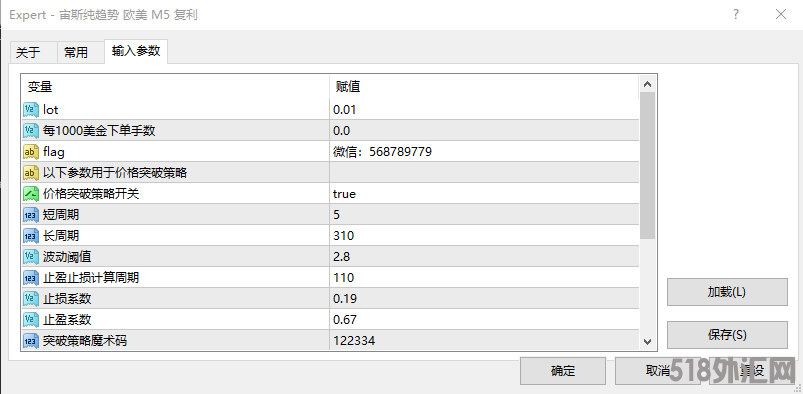803x394 pixels.
Task: Click the 取消 cancel button
Action: click(x=658, y=371)
